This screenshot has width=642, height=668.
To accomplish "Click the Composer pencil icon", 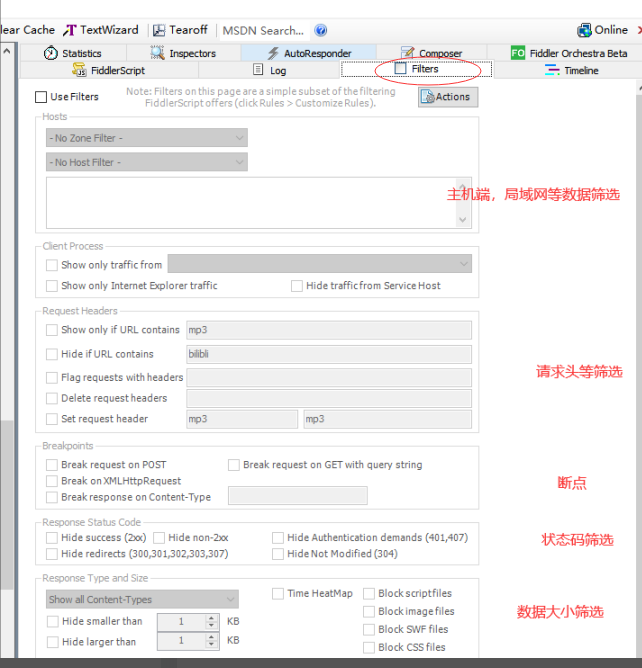I will [408, 52].
